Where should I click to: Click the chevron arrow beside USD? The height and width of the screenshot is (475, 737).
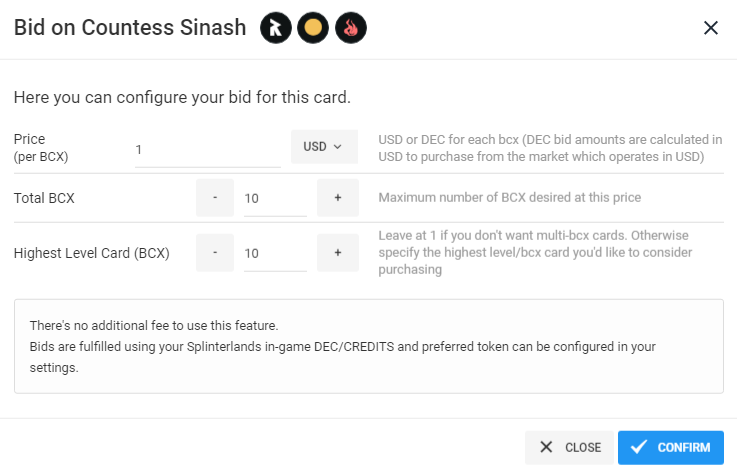tap(337, 147)
